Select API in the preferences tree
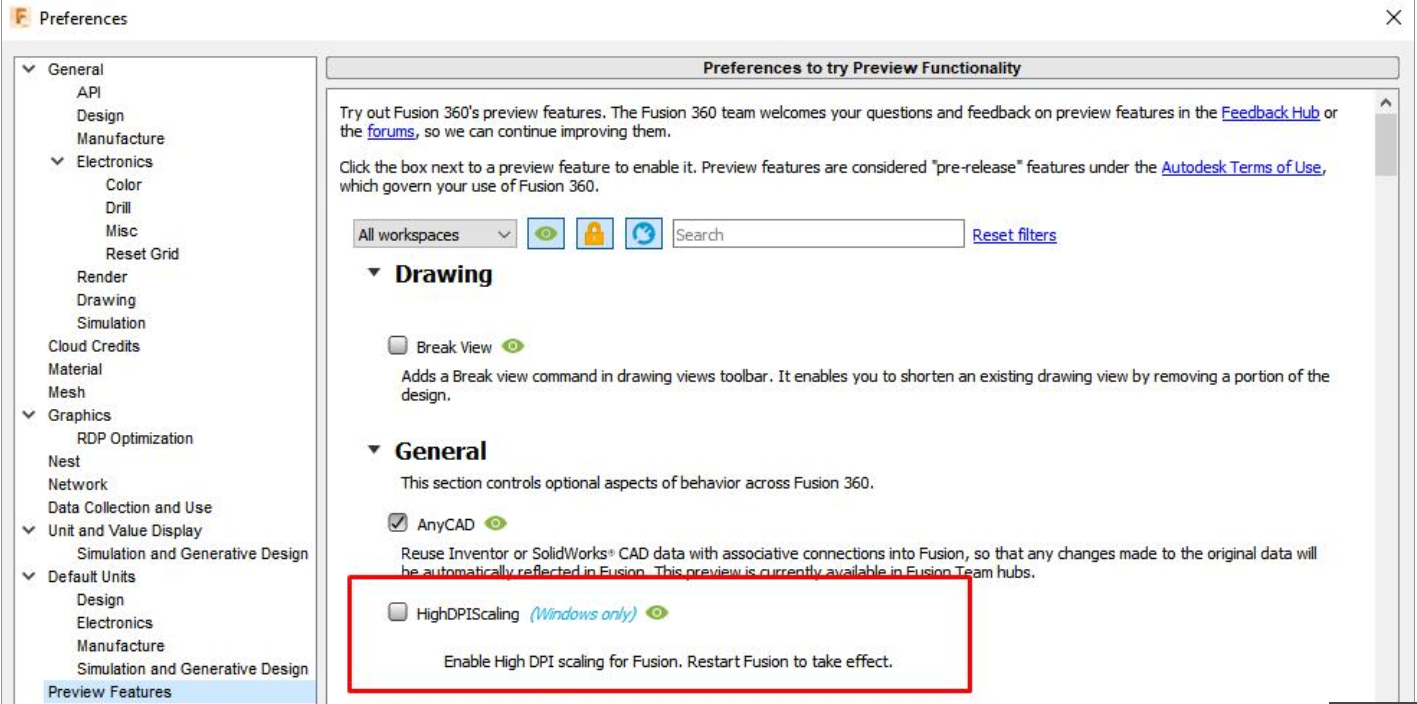This screenshot has width=1417, height=704. 89,92
